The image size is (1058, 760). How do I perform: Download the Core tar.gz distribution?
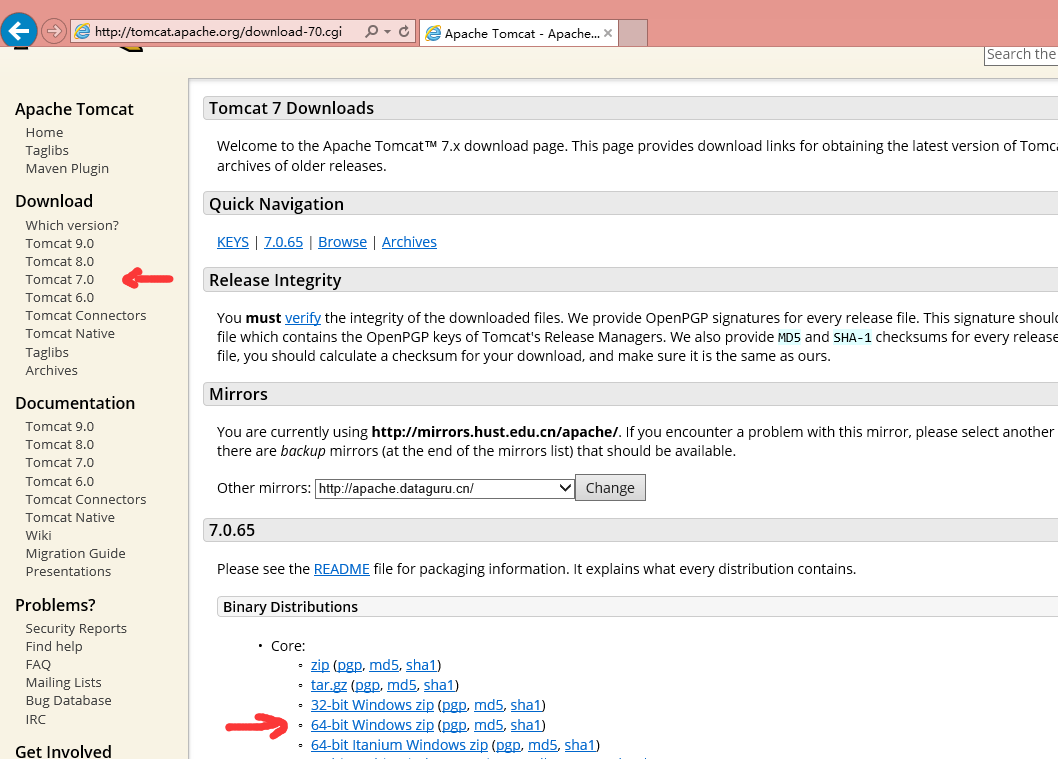329,685
